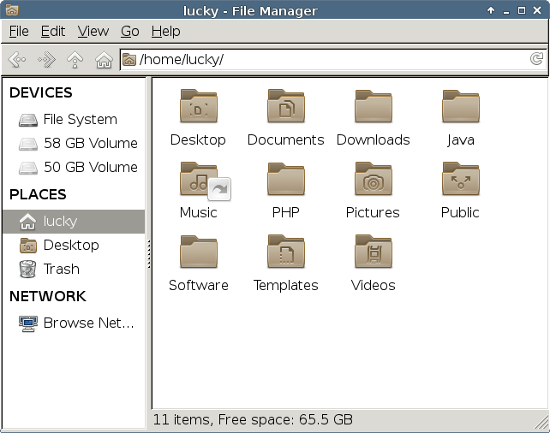Reload the current folder view
The width and height of the screenshot is (550, 433).
pos(536,59)
